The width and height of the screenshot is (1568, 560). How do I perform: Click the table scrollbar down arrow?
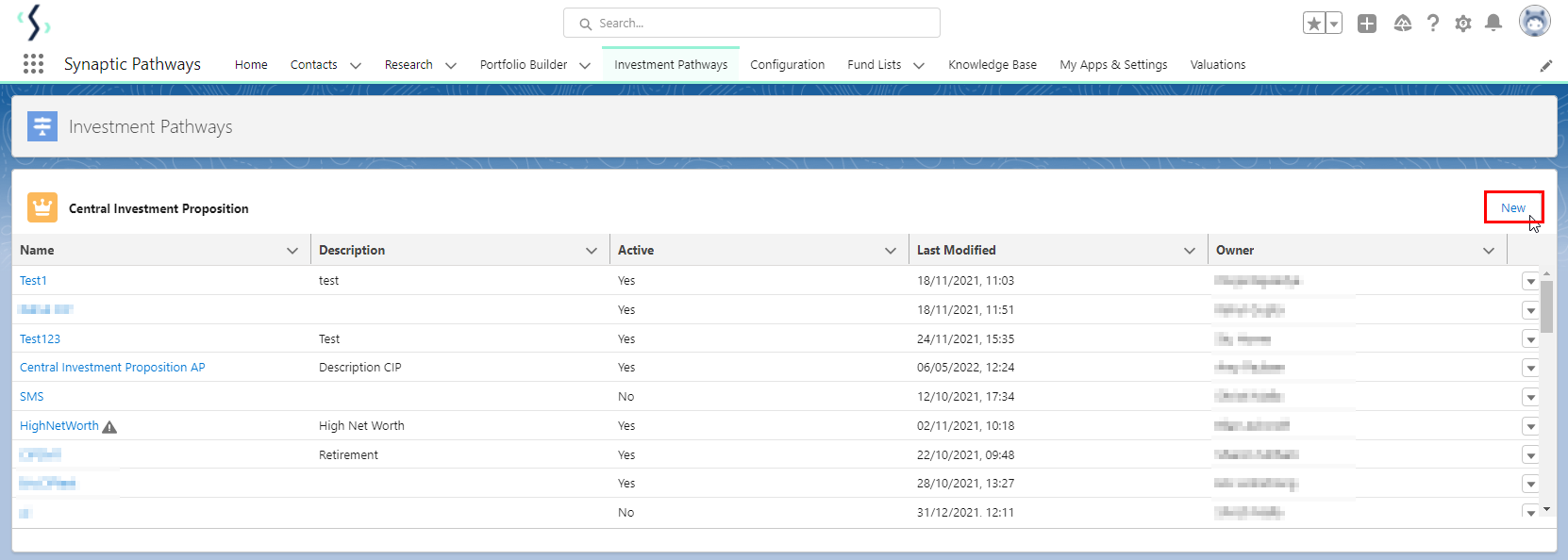click(x=1546, y=509)
